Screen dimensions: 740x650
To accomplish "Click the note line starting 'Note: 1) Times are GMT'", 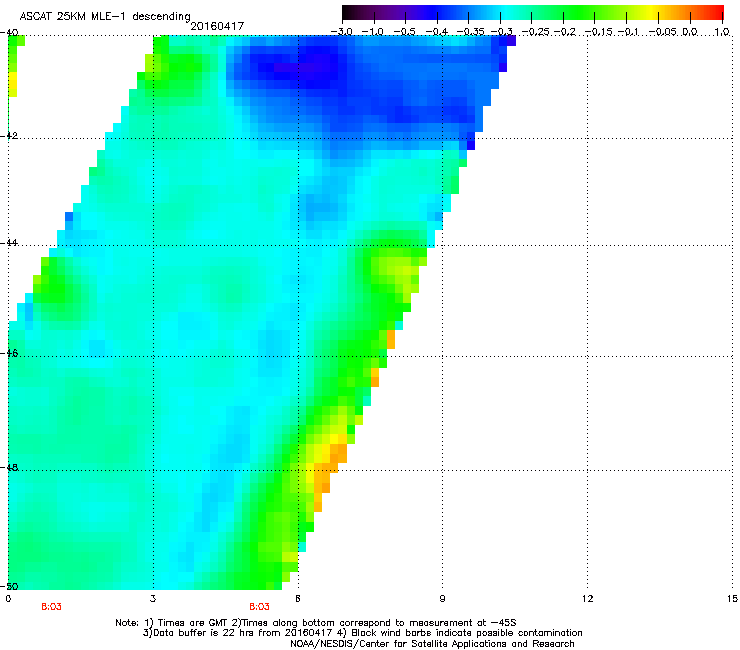I will tap(316, 623).
